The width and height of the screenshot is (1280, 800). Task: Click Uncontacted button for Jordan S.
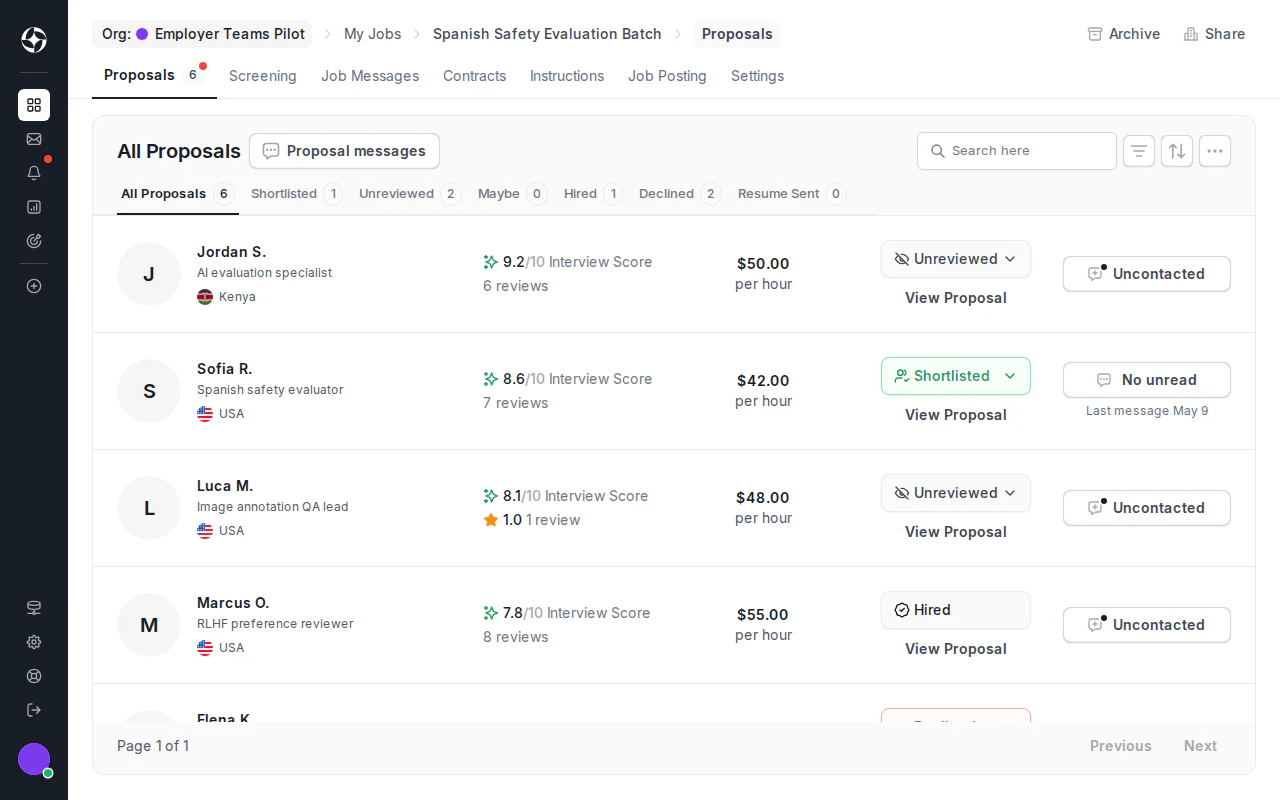click(1147, 274)
